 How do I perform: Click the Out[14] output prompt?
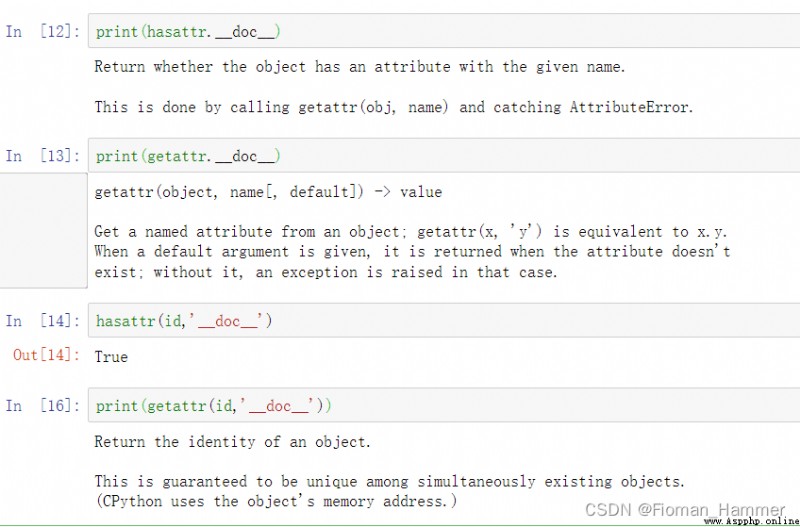[46, 355]
